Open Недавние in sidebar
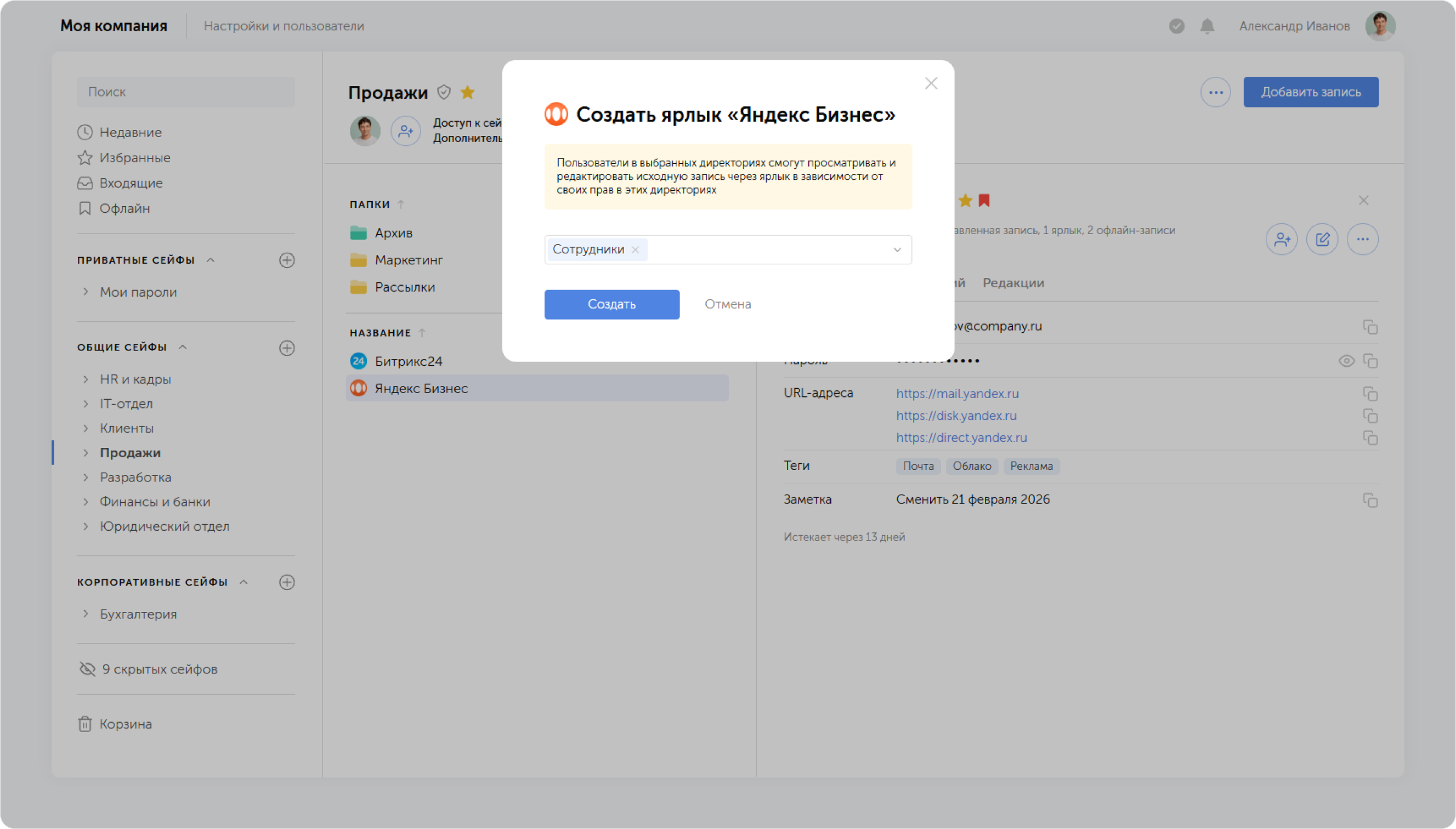 (x=120, y=132)
